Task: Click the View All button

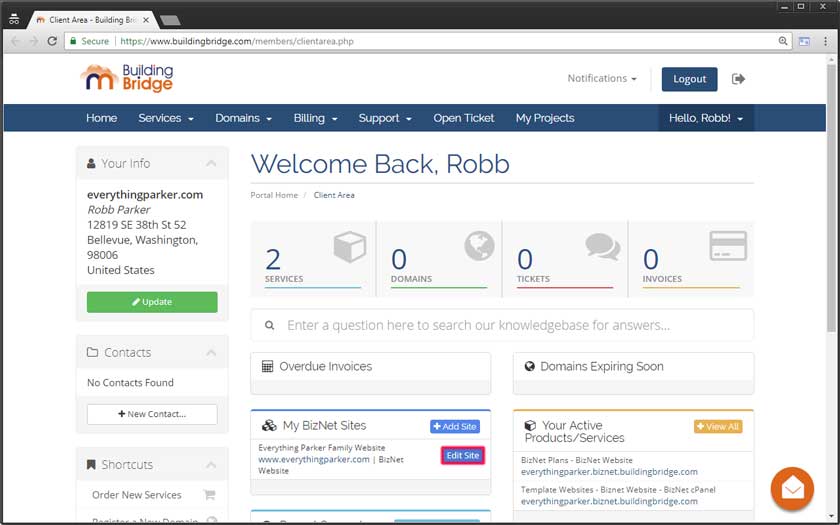Action: point(718,426)
